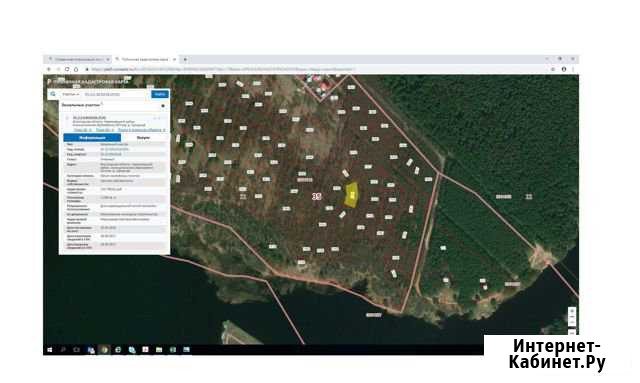
Task: Click the magnifier search icon in map panel
Action: [x=53, y=94]
